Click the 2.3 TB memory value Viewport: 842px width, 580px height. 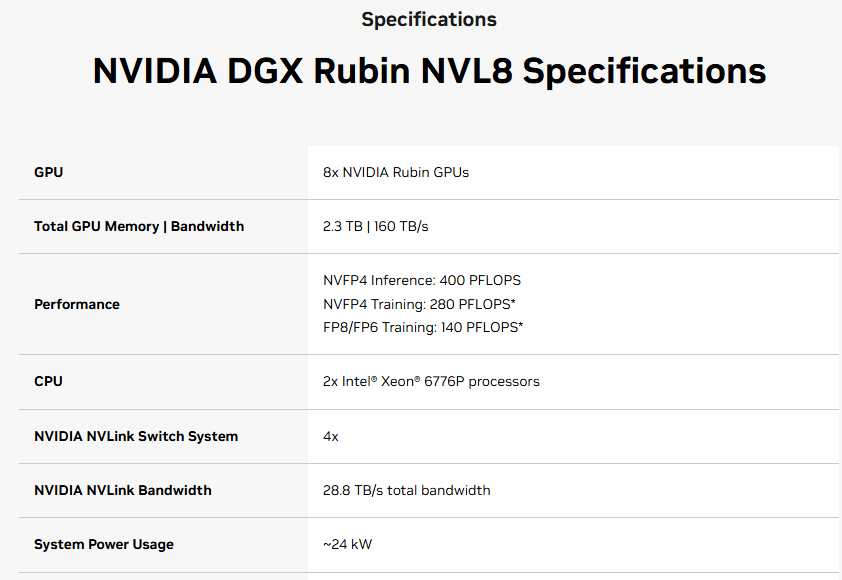coord(344,226)
